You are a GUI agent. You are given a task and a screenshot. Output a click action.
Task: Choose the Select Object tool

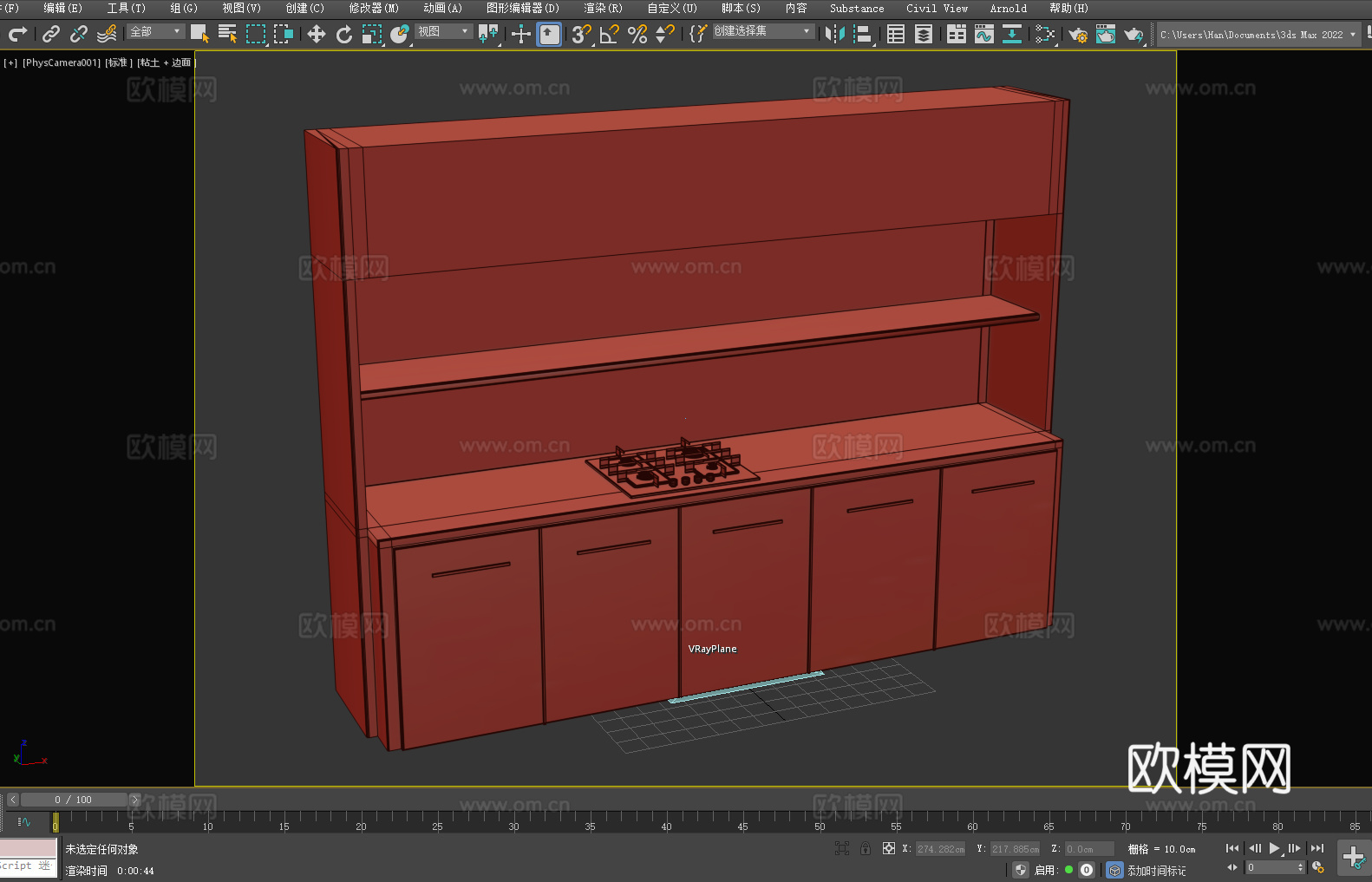coord(199,34)
